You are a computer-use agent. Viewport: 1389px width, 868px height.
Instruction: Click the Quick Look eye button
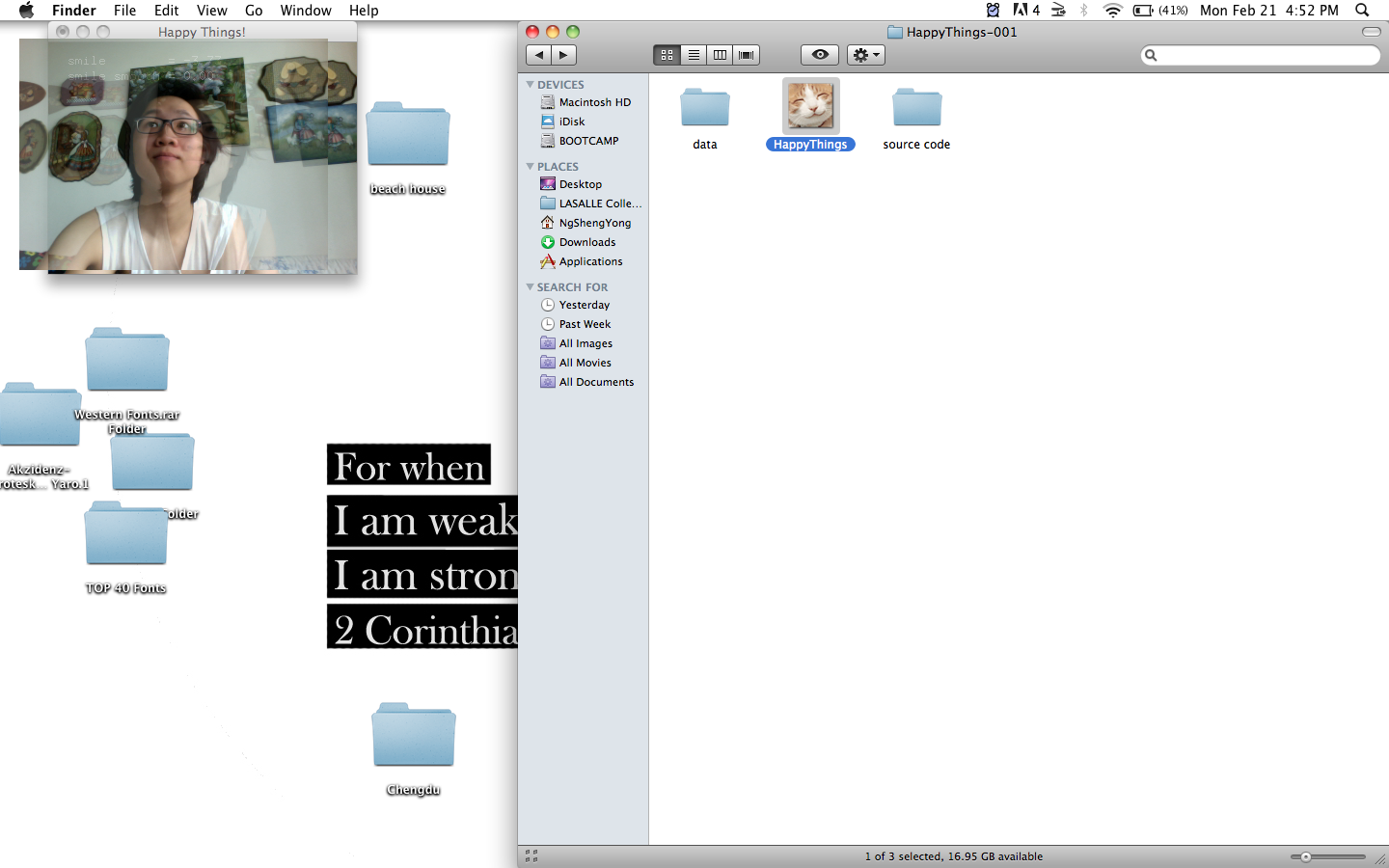819,55
